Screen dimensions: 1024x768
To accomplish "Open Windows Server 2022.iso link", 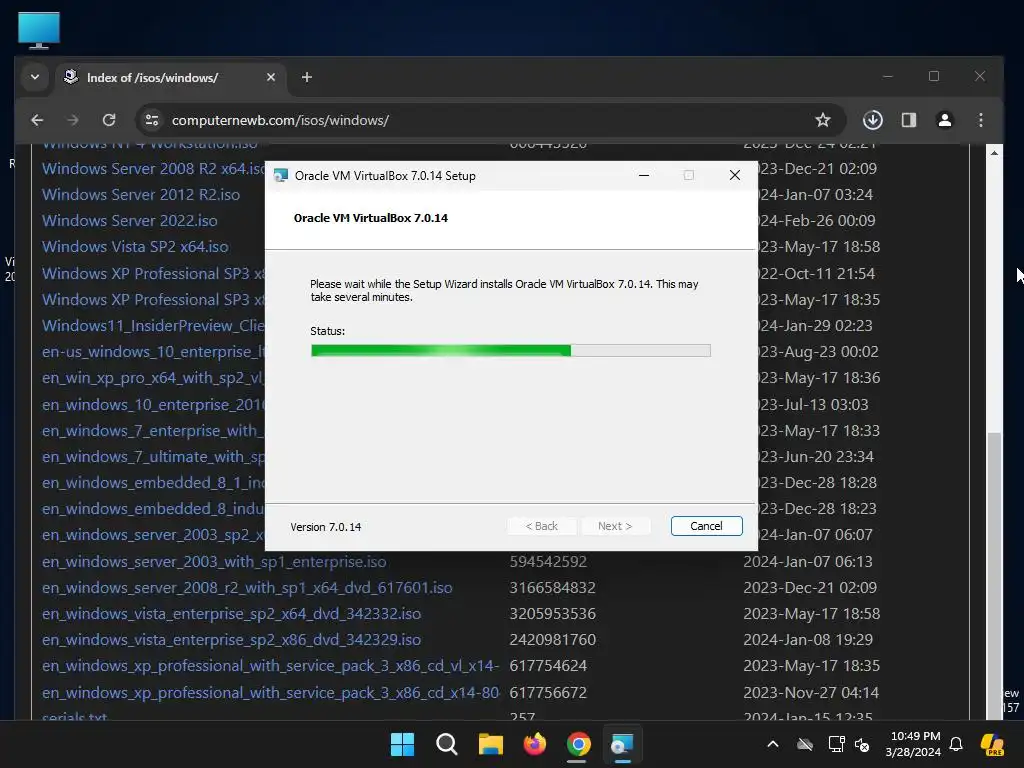I will click(x=130, y=221).
